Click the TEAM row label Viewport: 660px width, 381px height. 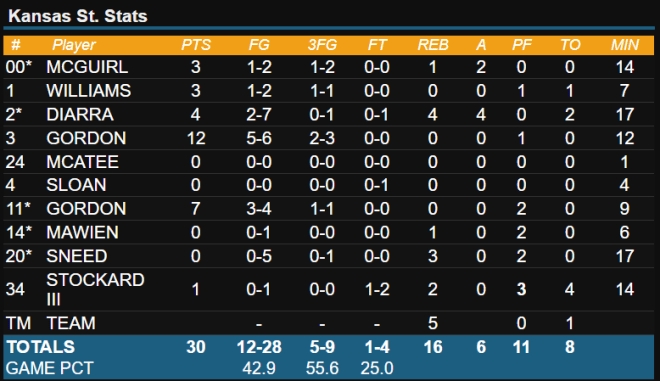point(71,323)
